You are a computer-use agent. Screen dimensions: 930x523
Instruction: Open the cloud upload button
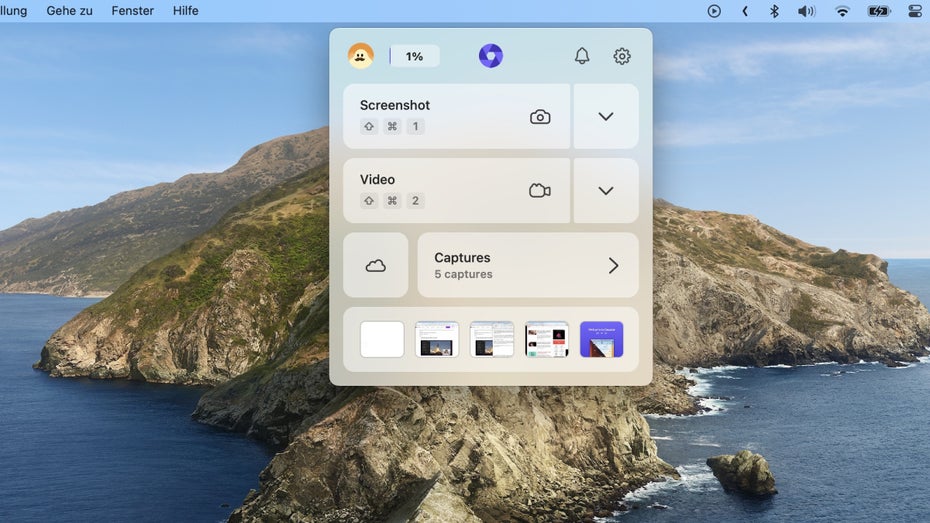coord(376,266)
